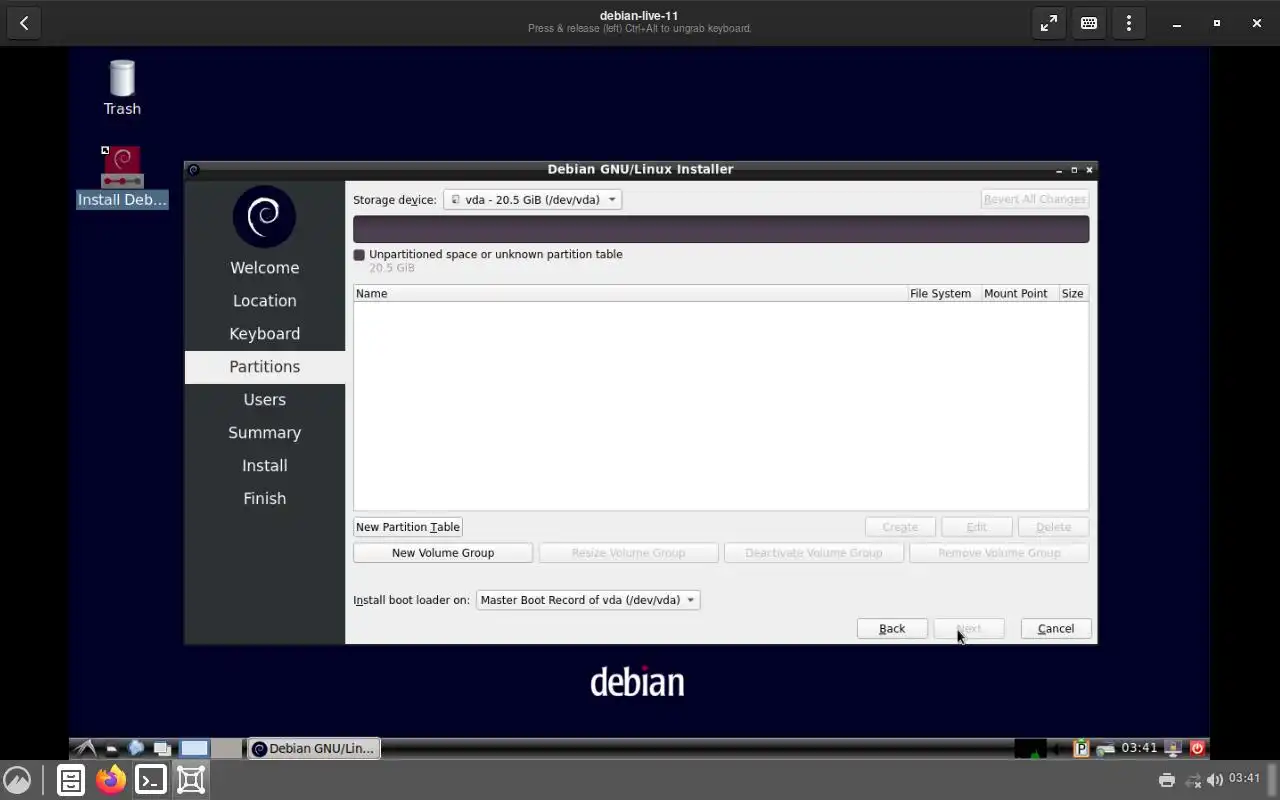The height and width of the screenshot is (800, 1280).
Task: Click the GNOME Boxes taskbar icon
Action: point(191,780)
